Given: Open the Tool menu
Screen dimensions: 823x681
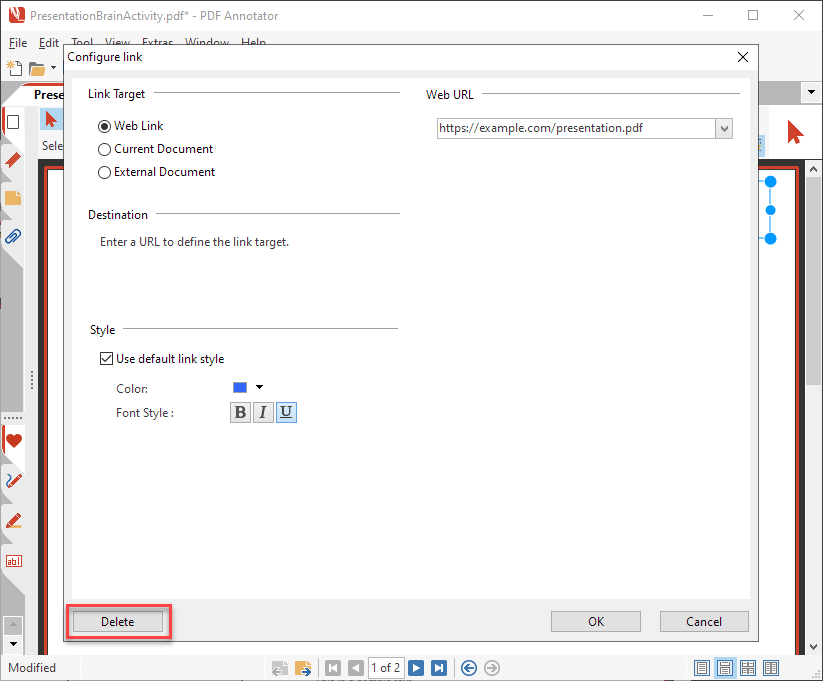Looking at the screenshot, I should click(82, 42).
